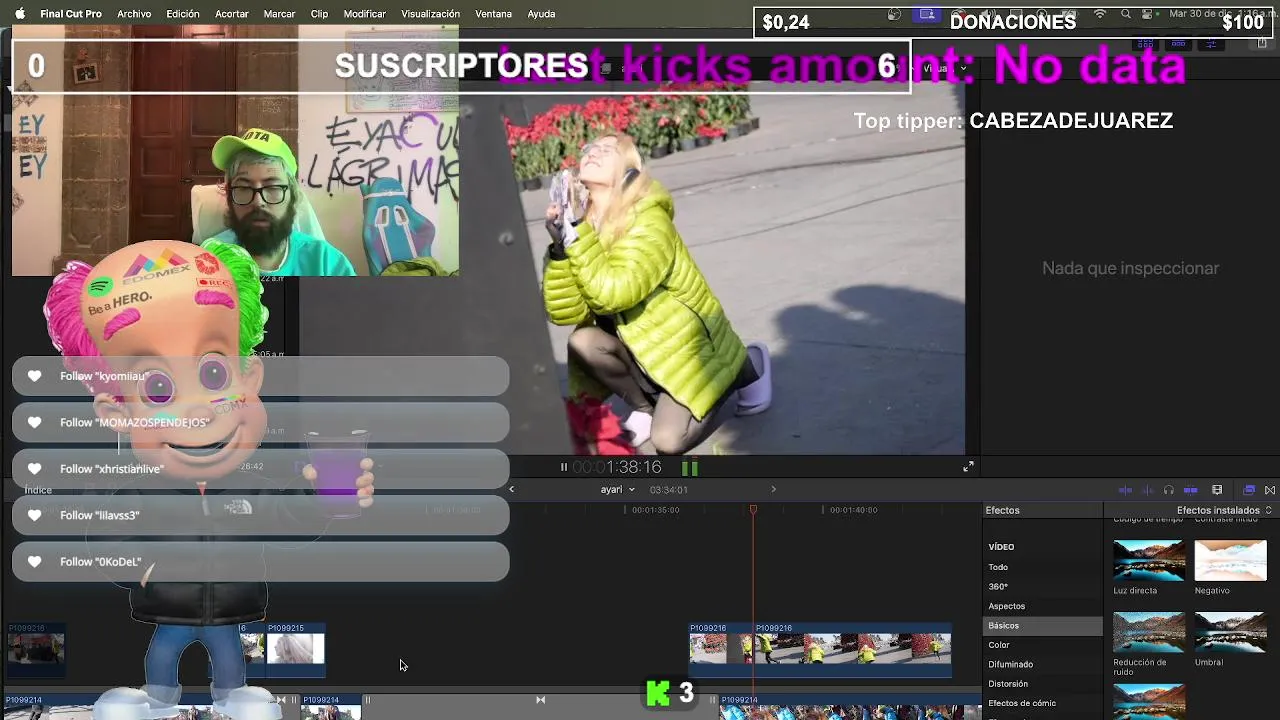Select Efectos de cómic category
1280x720 pixels.
click(x=1022, y=703)
